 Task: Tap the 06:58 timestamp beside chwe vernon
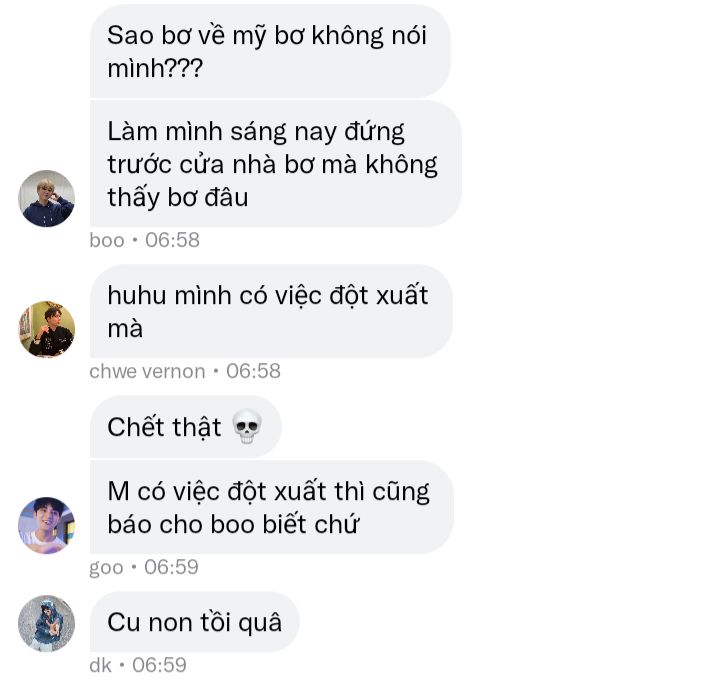coord(253,371)
